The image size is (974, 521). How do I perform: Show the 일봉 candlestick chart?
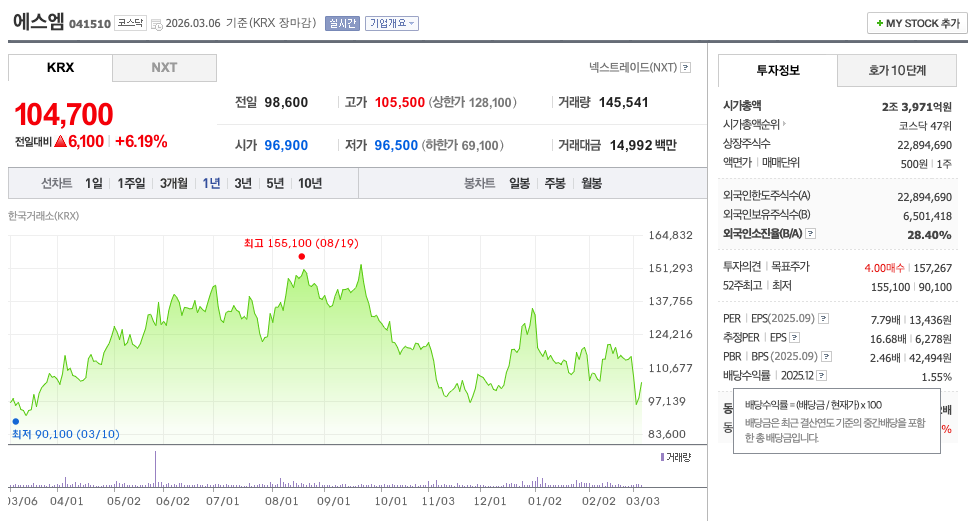(519, 183)
